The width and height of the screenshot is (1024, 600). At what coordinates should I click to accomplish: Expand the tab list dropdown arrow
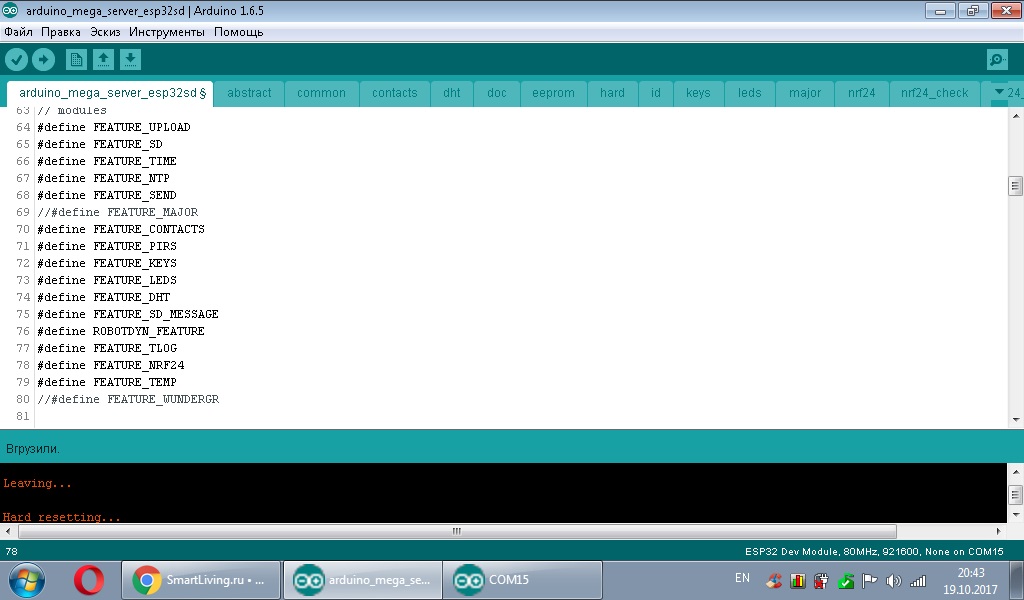pos(999,92)
